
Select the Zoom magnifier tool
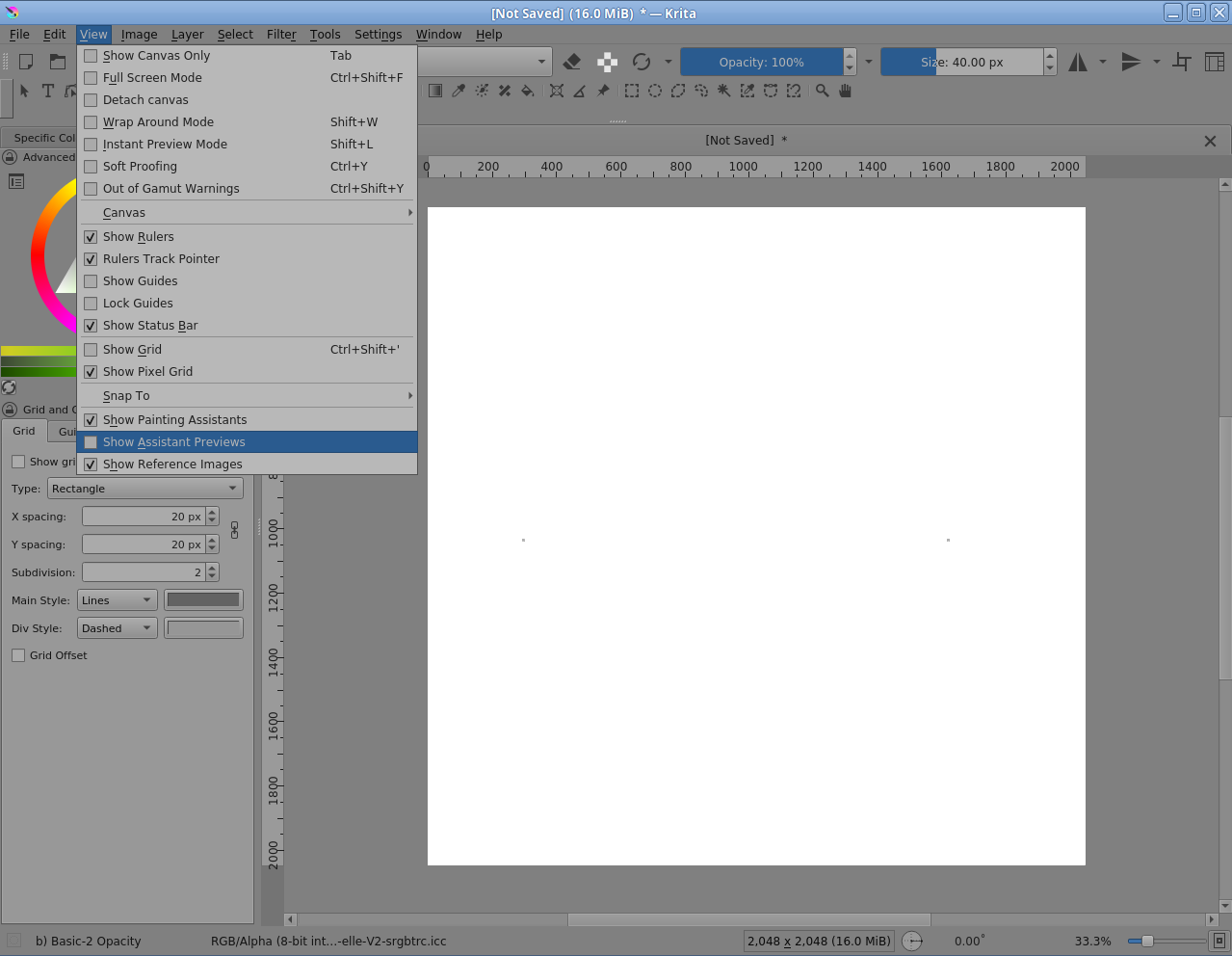coord(822,91)
